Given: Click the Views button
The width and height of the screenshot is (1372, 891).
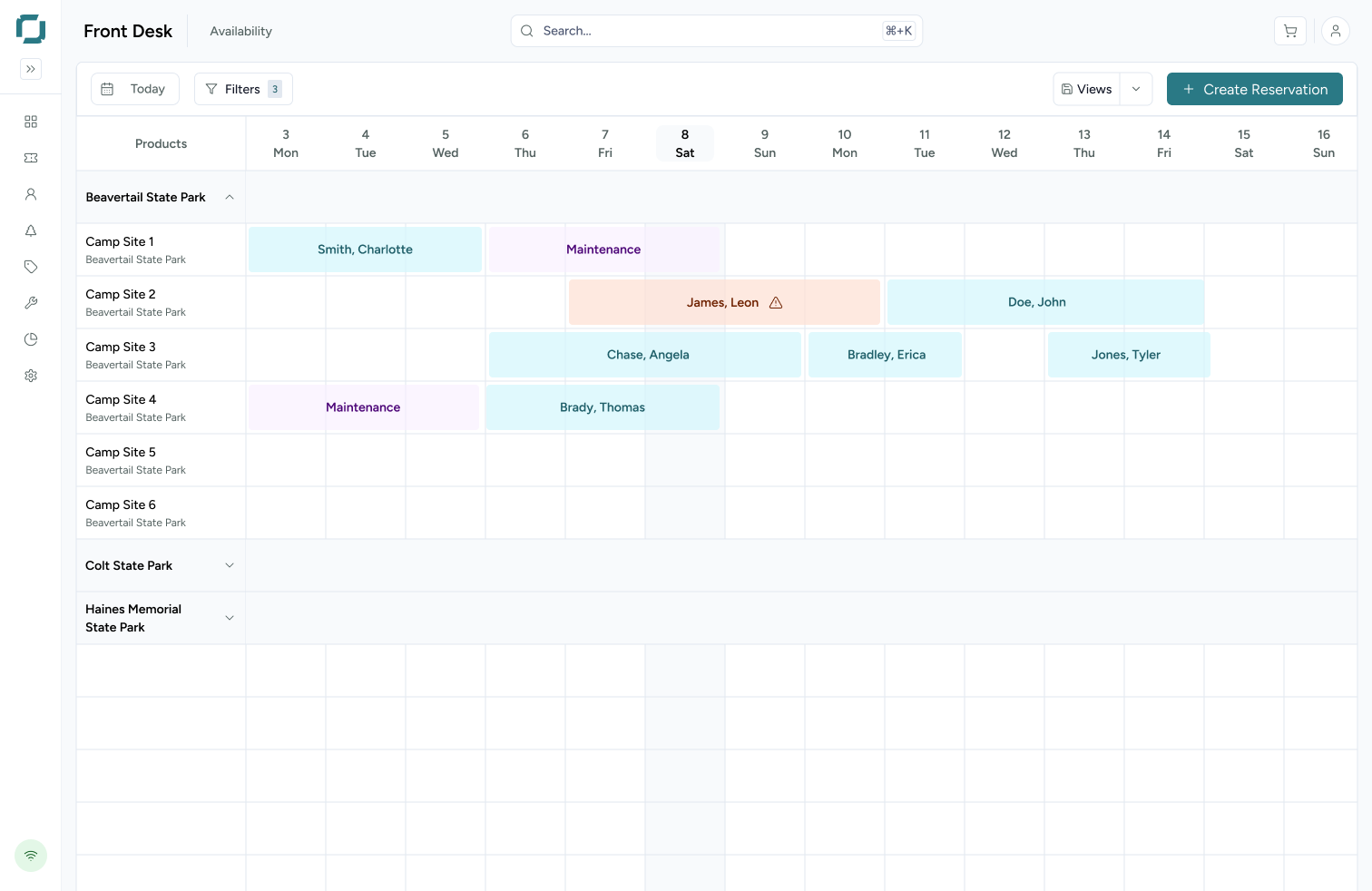Looking at the screenshot, I should (1087, 89).
